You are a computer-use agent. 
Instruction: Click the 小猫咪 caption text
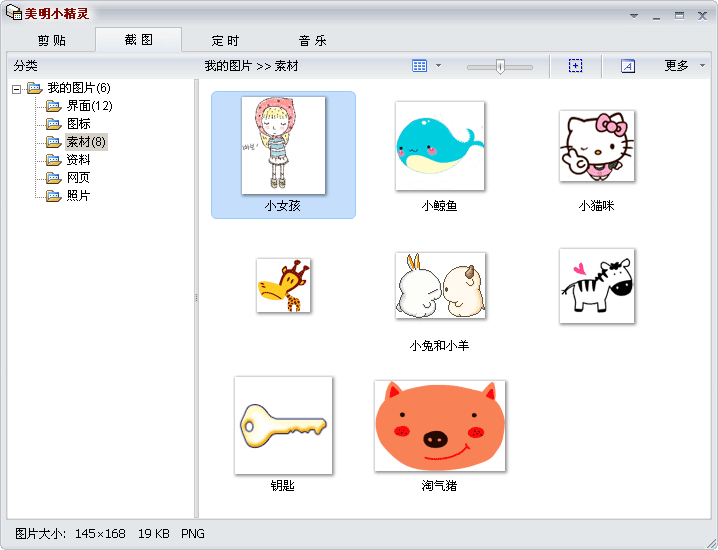tap(597, 206)
